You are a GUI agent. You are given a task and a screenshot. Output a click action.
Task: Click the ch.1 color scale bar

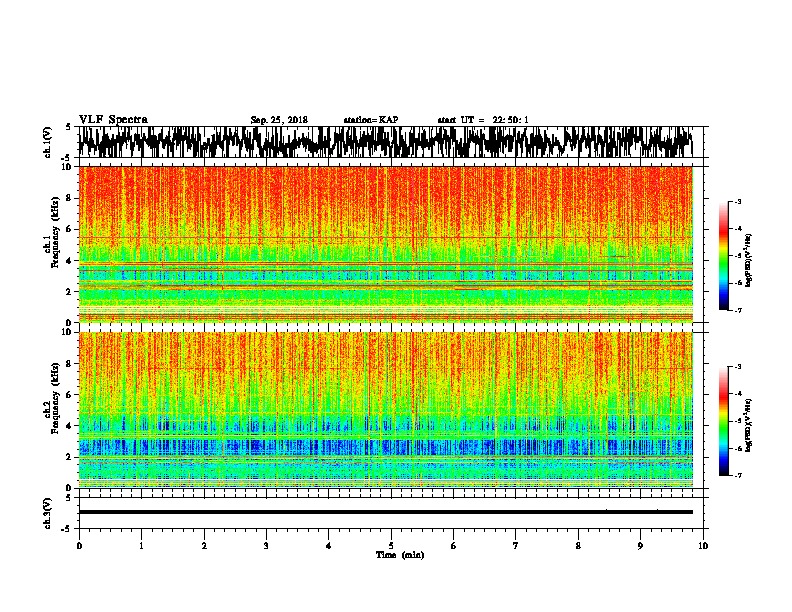[x=724, y=256]
